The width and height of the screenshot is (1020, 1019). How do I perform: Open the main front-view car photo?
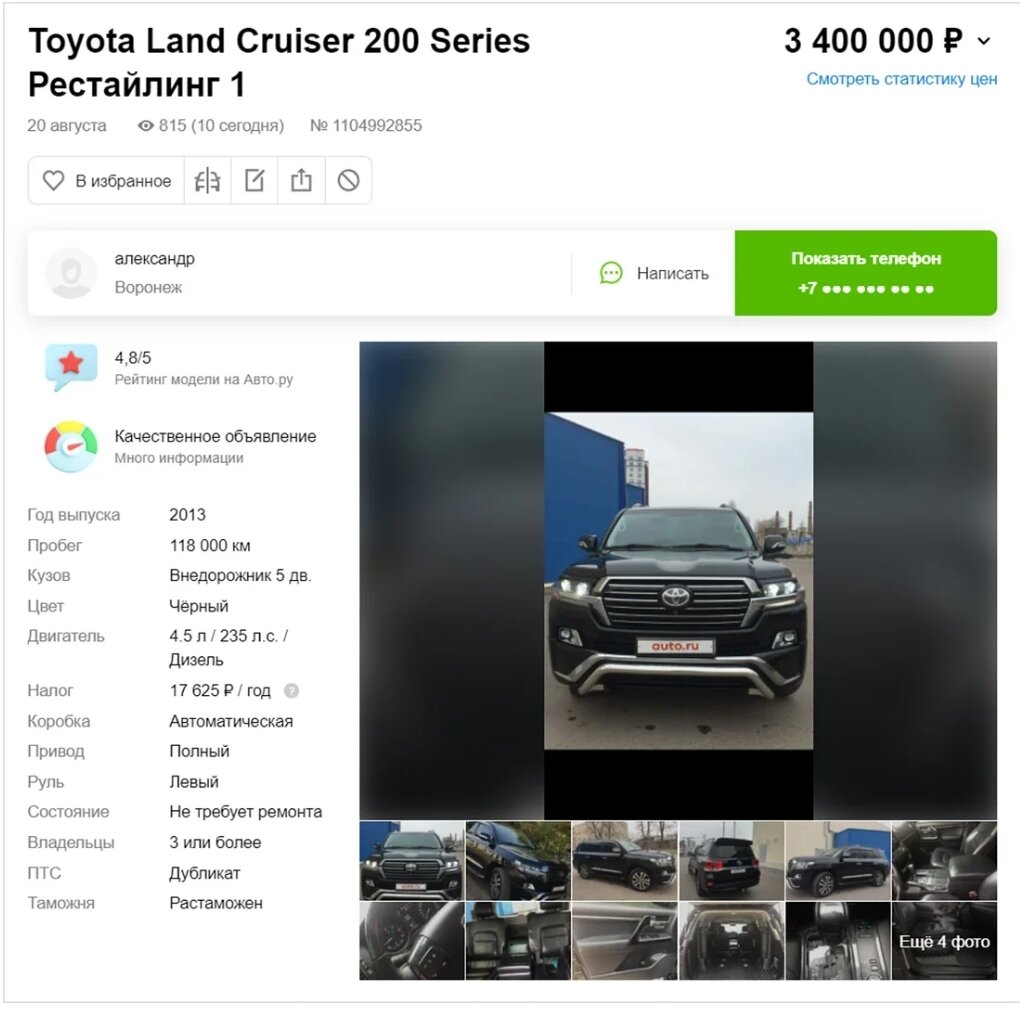678,580
